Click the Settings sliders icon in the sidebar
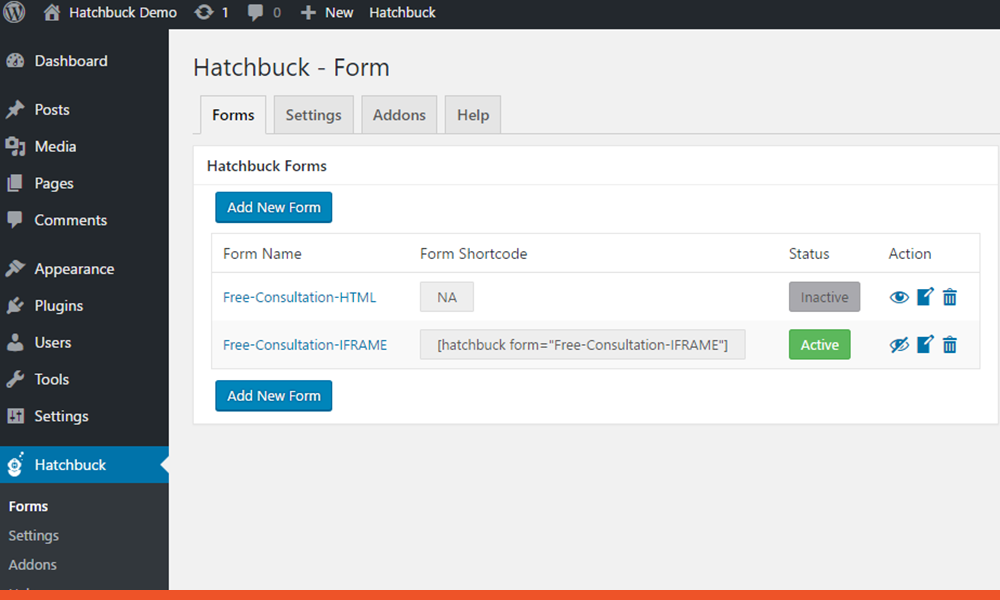This screenshot has width=1000, height=600. tap(15, 416)
